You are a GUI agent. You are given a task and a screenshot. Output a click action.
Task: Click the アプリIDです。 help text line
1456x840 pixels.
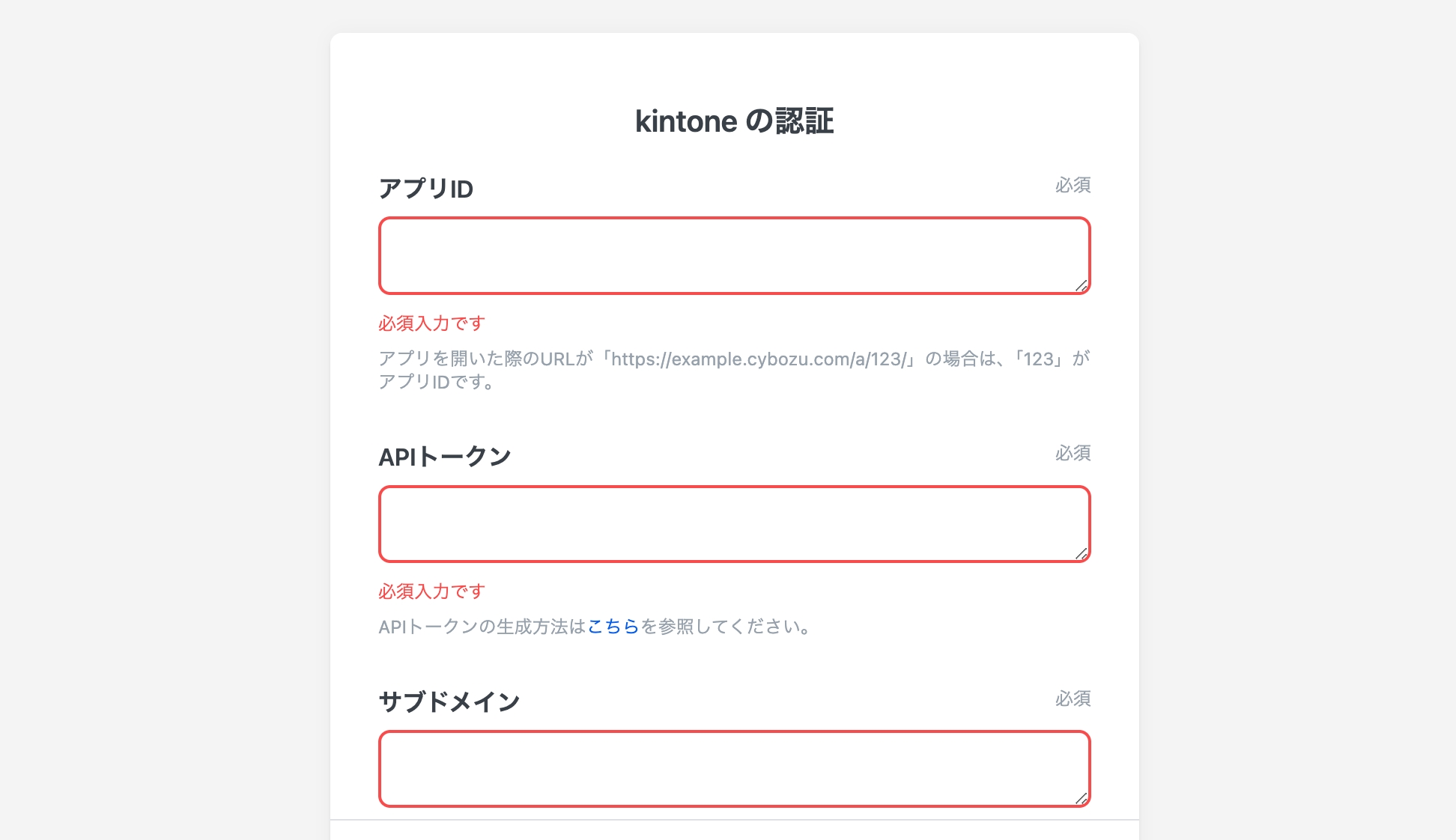click(436, 383)
